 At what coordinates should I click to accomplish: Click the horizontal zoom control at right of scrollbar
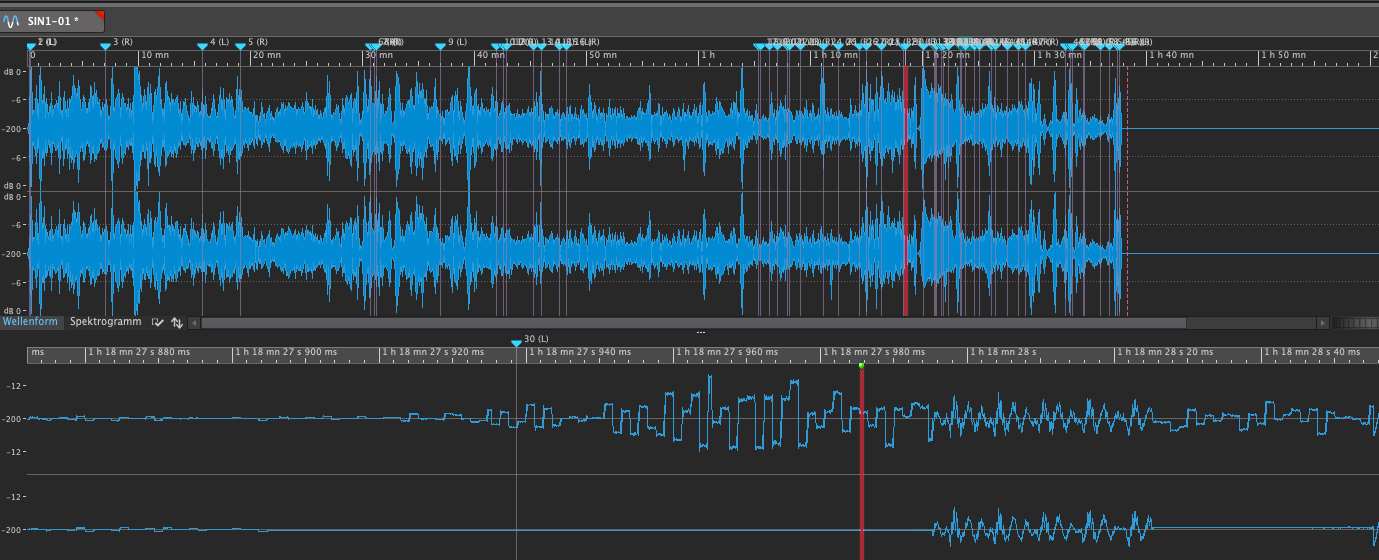[1355, 323]
